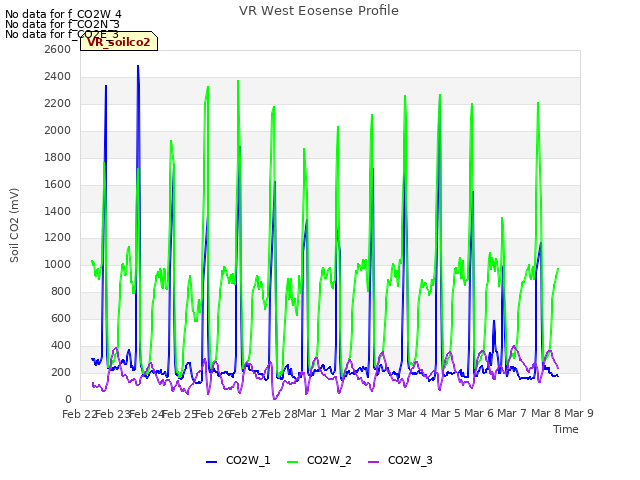Click the 1800 y-axis tick label
Viewport: 640px width, 480px height.
(x=58, y=157)
